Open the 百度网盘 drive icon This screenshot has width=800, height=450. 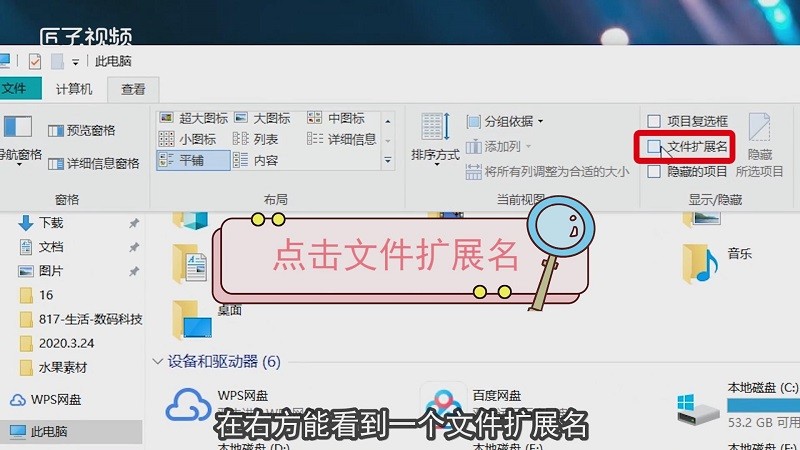(443, 405)
